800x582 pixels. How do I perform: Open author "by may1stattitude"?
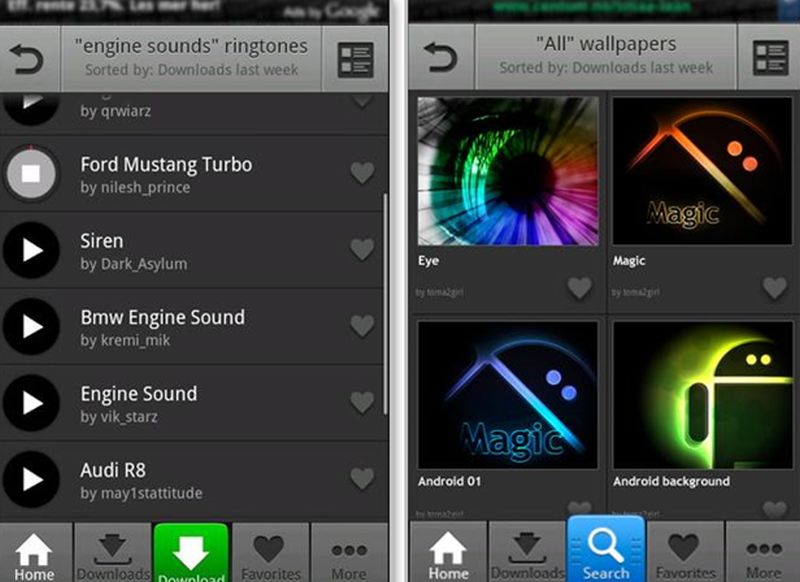pos(141,493)
